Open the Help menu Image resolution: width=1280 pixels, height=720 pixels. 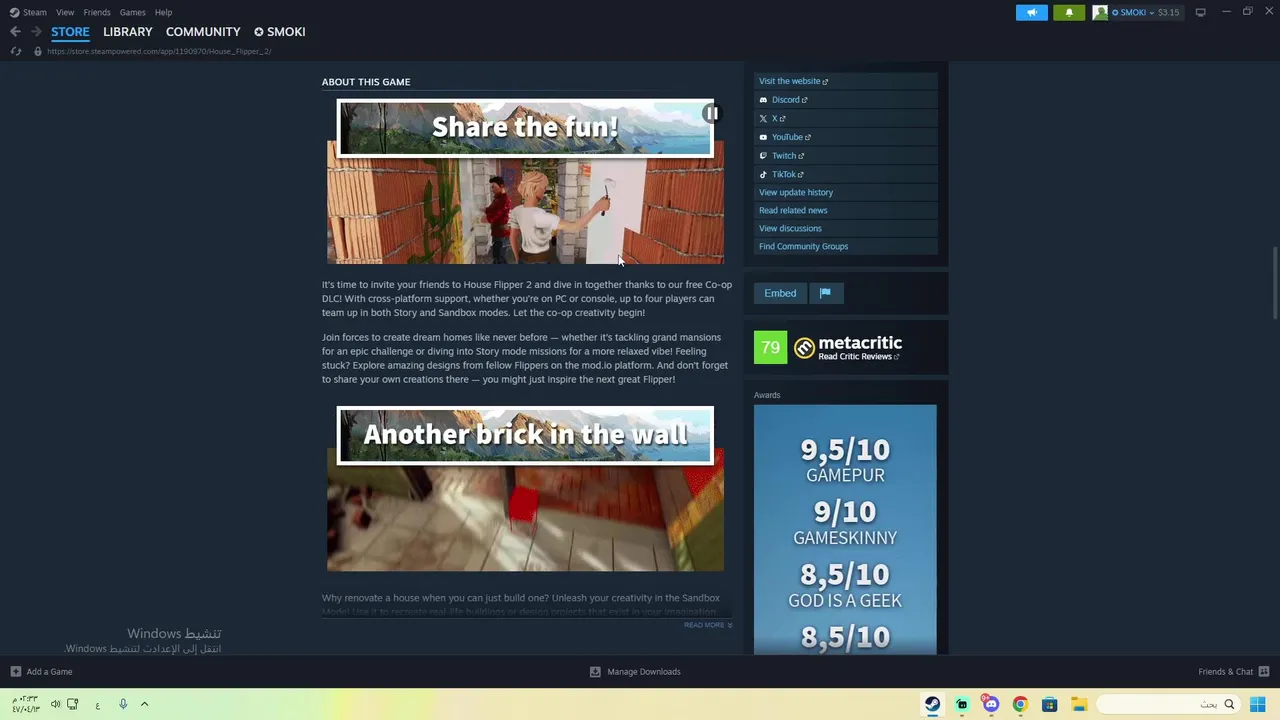(163, 12)
